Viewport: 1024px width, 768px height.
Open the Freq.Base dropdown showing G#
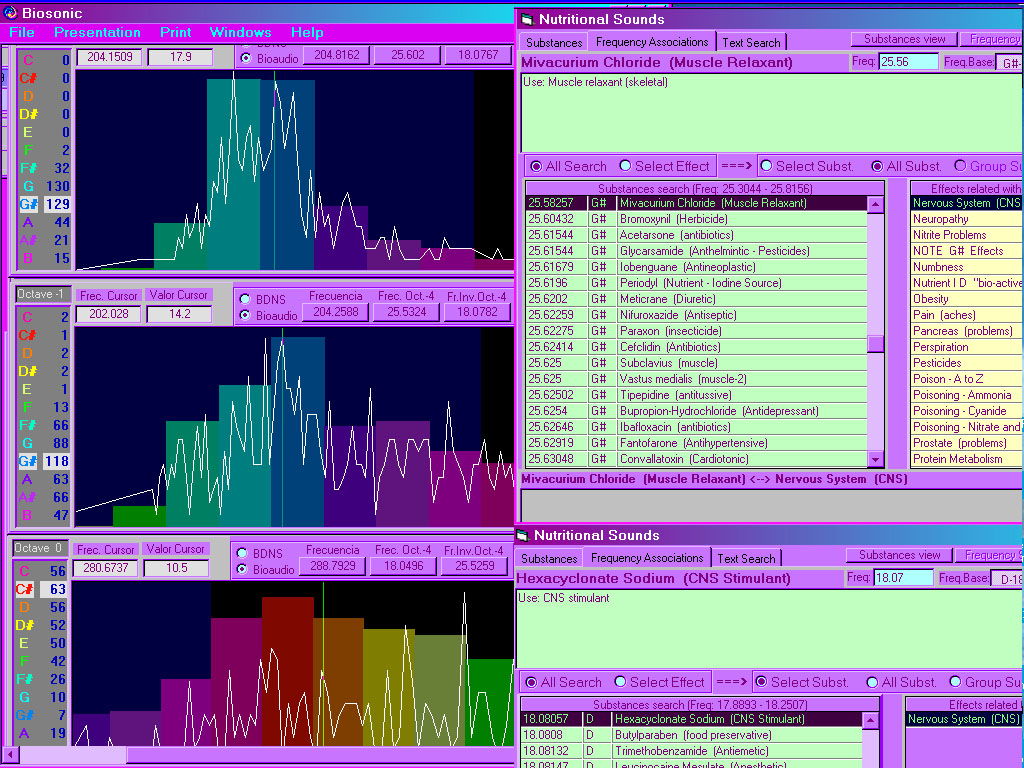[1008, 62]
